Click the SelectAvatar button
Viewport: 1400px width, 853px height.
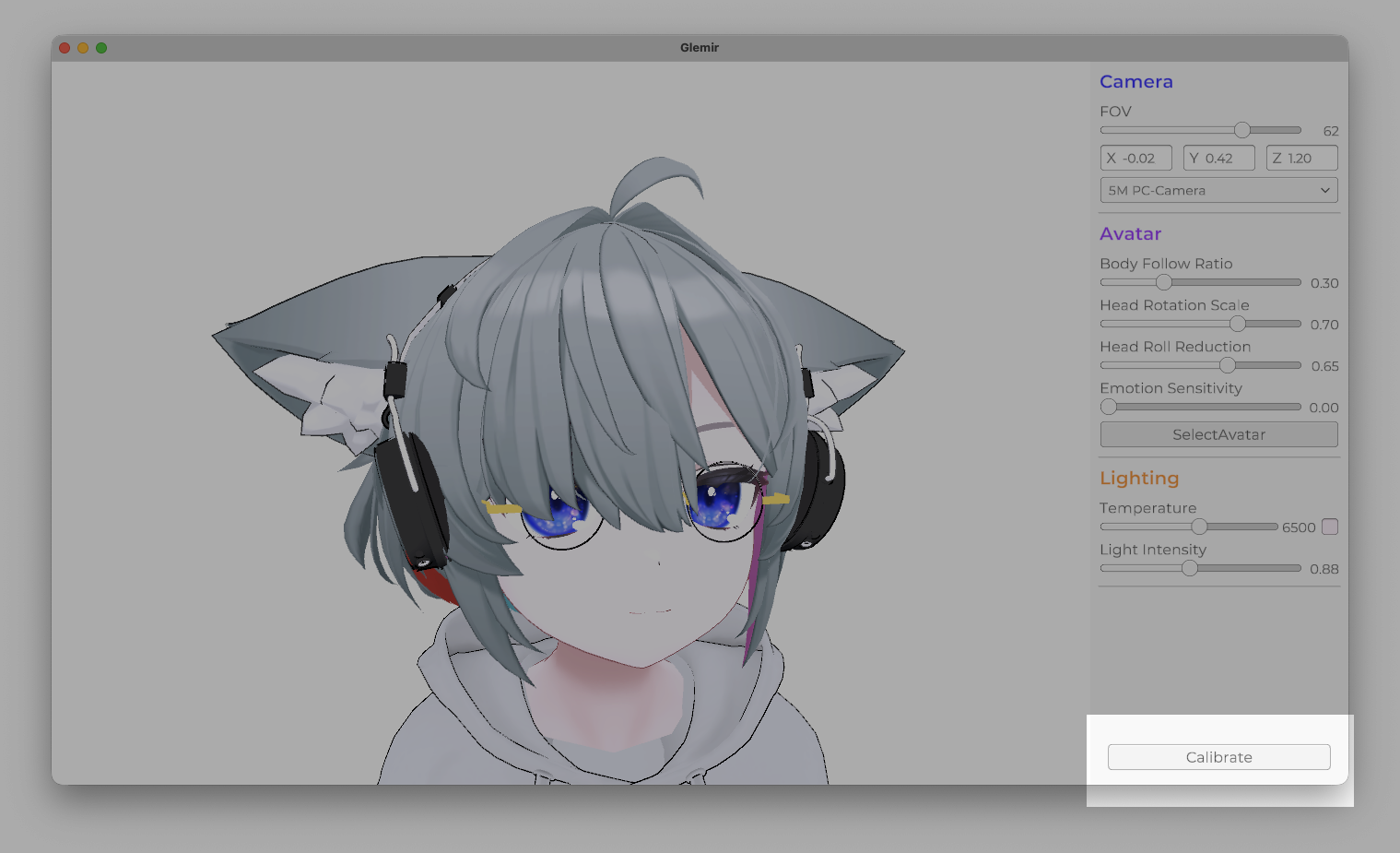[x=1219, y=434]
